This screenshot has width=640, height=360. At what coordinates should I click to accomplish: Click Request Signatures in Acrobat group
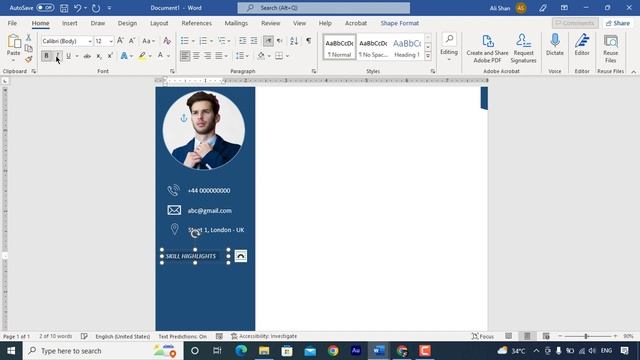[x=523, y=49]
